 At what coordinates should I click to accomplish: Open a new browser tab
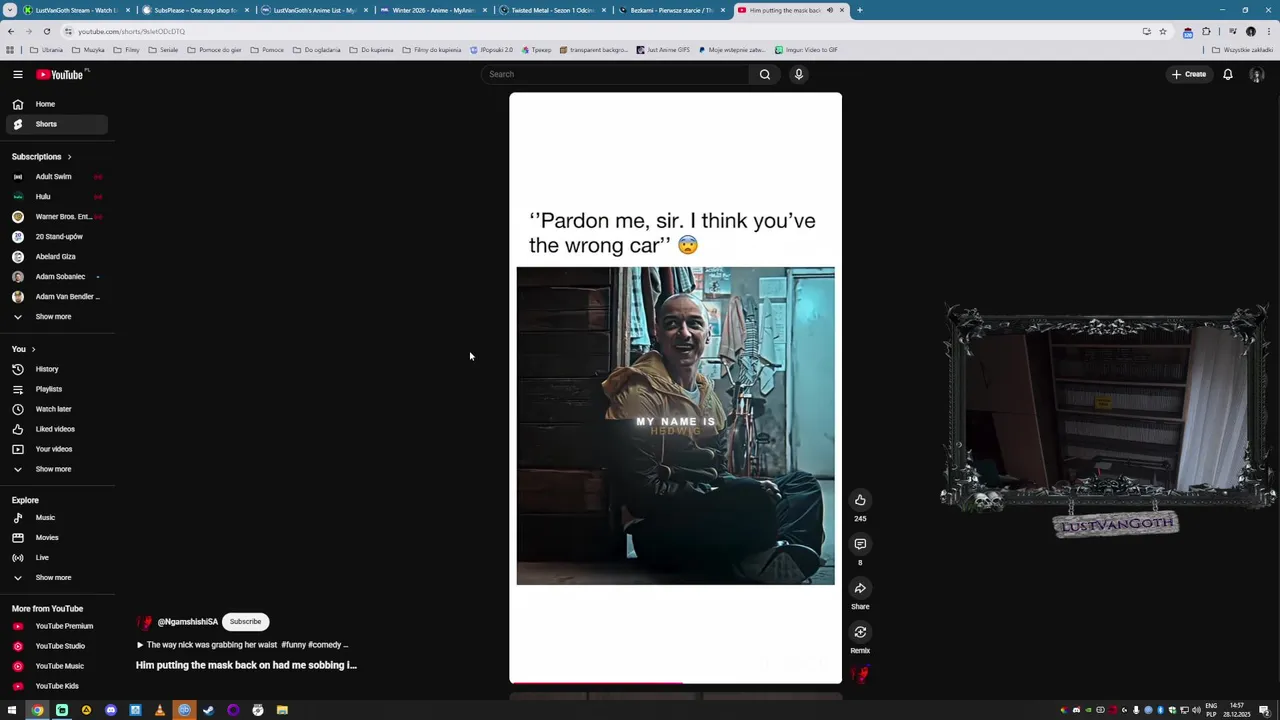pyautogui.click(x=860, y=10)
